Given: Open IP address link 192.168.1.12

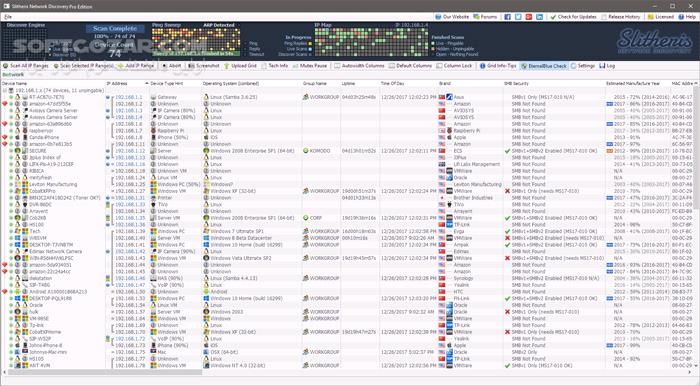Looking at the screenshot, I should click(130, 151).
